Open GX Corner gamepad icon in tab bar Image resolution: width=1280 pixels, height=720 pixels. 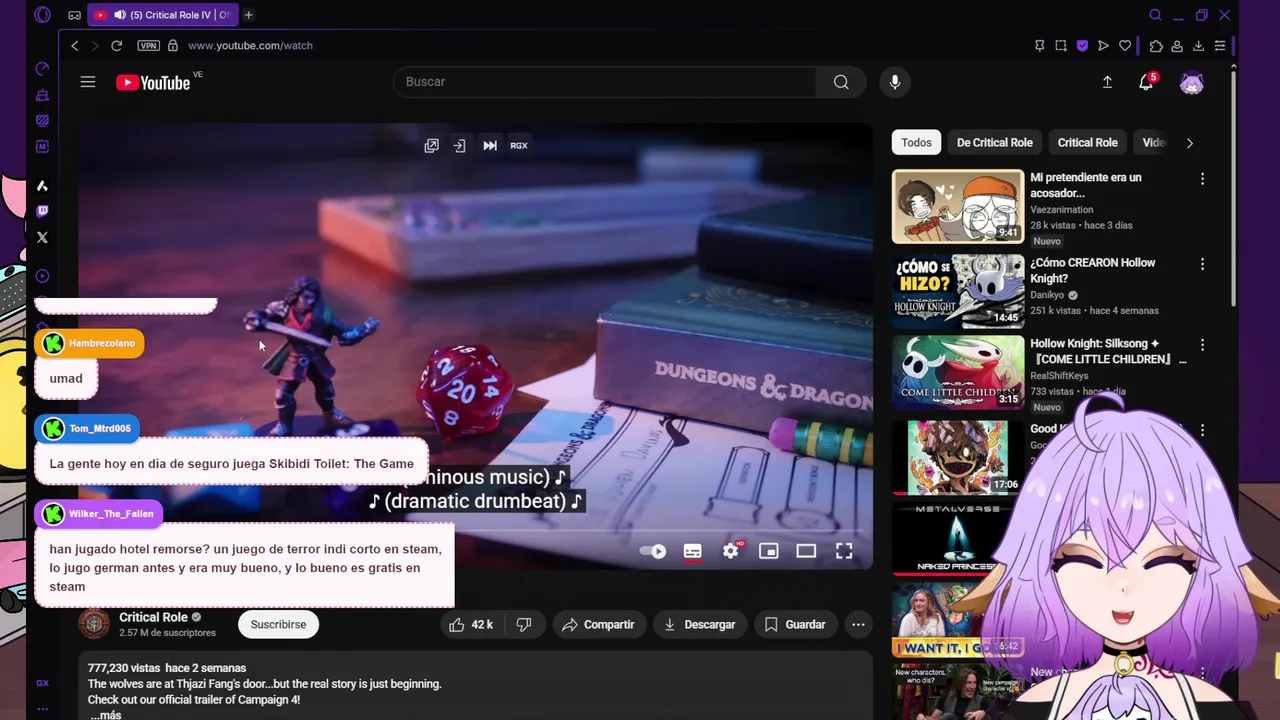(75, 15)
